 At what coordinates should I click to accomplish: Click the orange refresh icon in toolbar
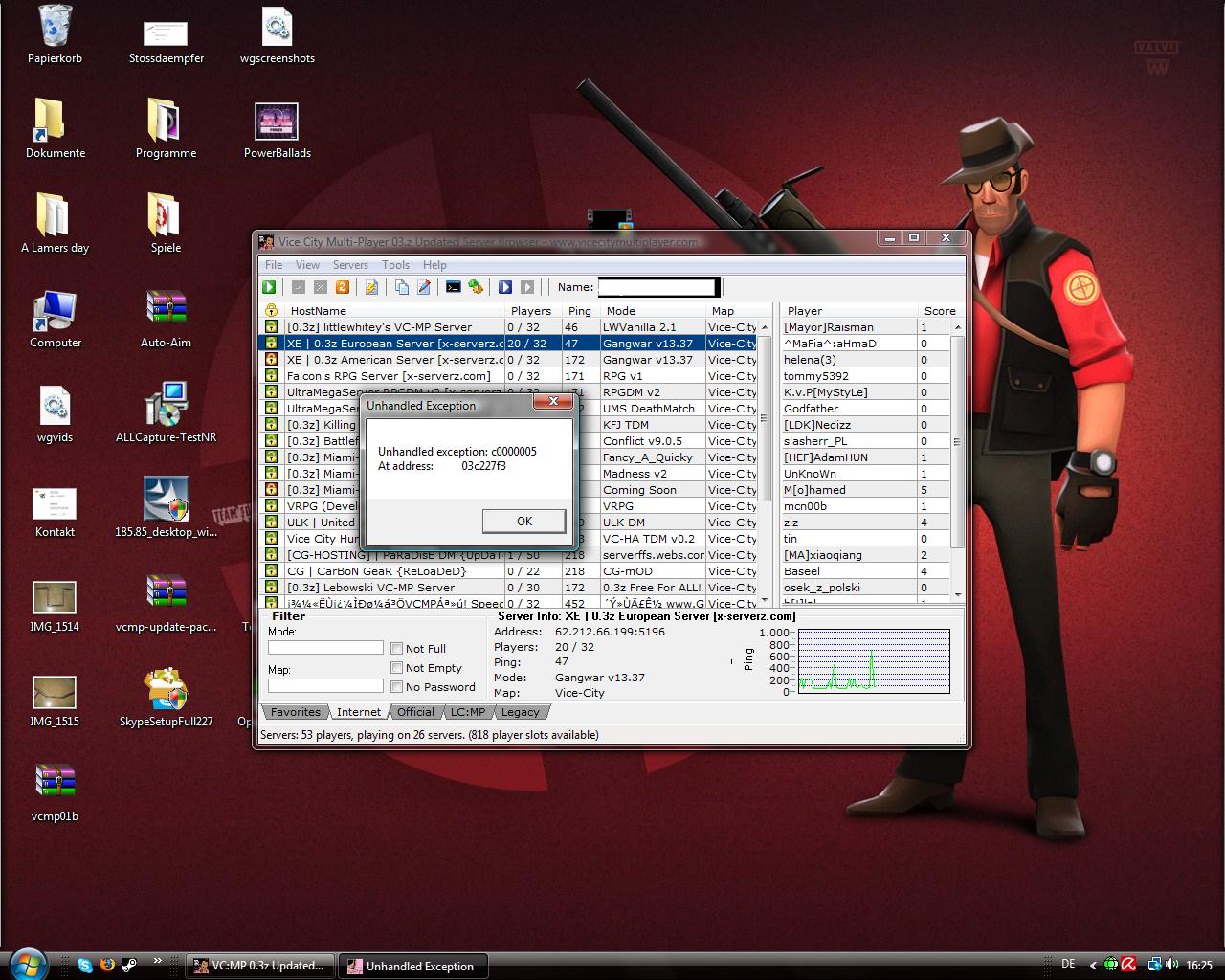(342, 287)
